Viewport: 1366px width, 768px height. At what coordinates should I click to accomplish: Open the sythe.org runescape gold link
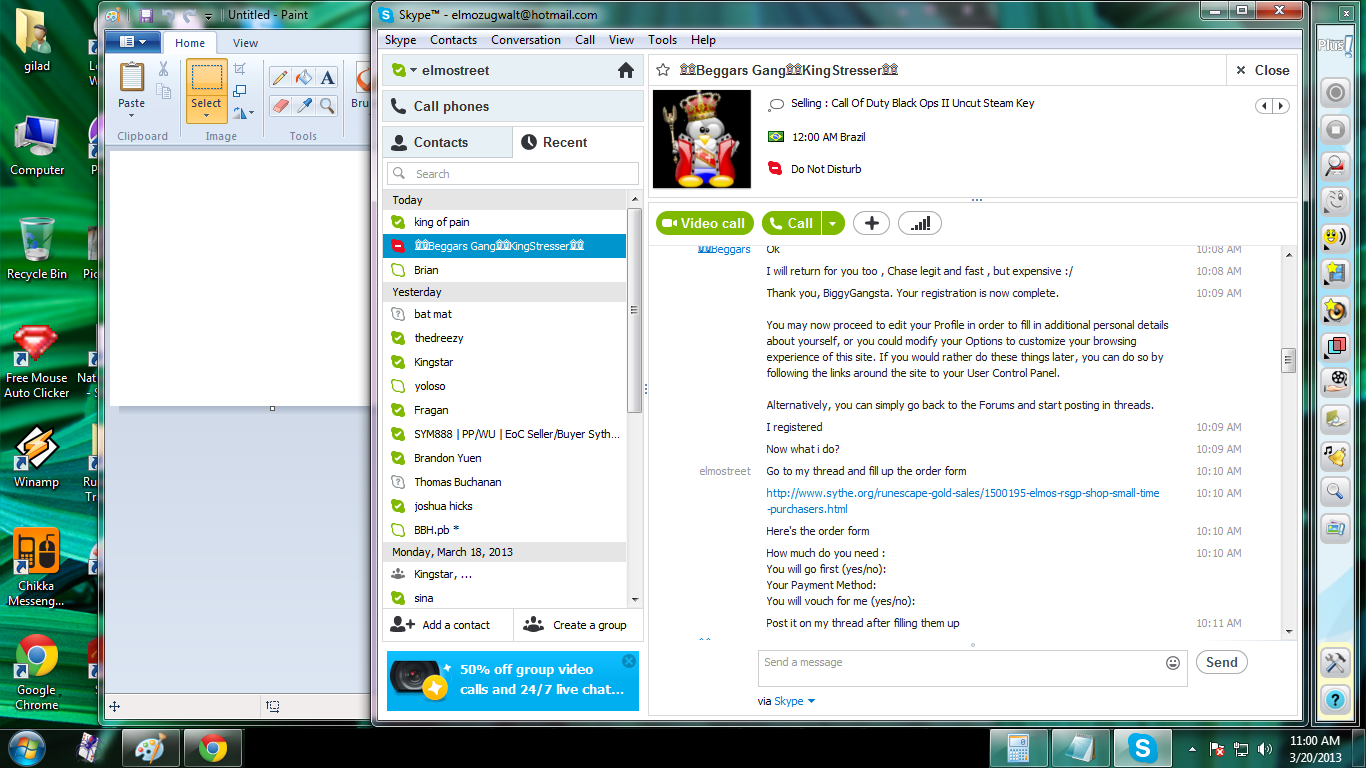tap(963, 501)
